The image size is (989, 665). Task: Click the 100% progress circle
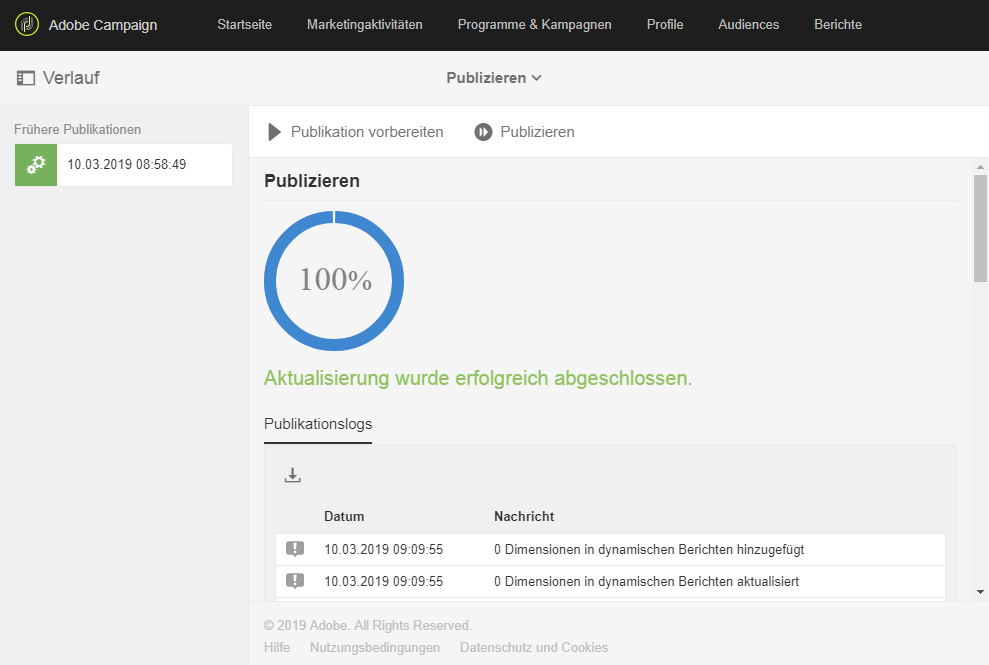(x=334, y=281)
